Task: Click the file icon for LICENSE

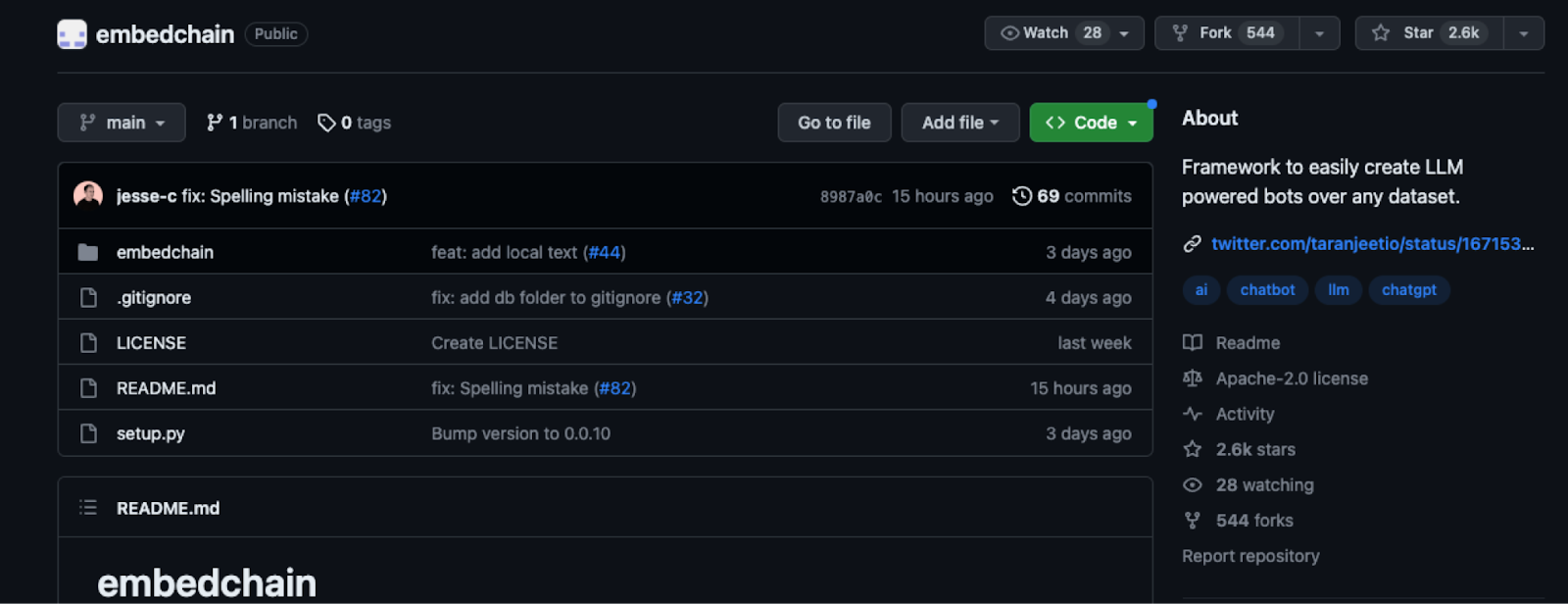Action: point(88,343)
